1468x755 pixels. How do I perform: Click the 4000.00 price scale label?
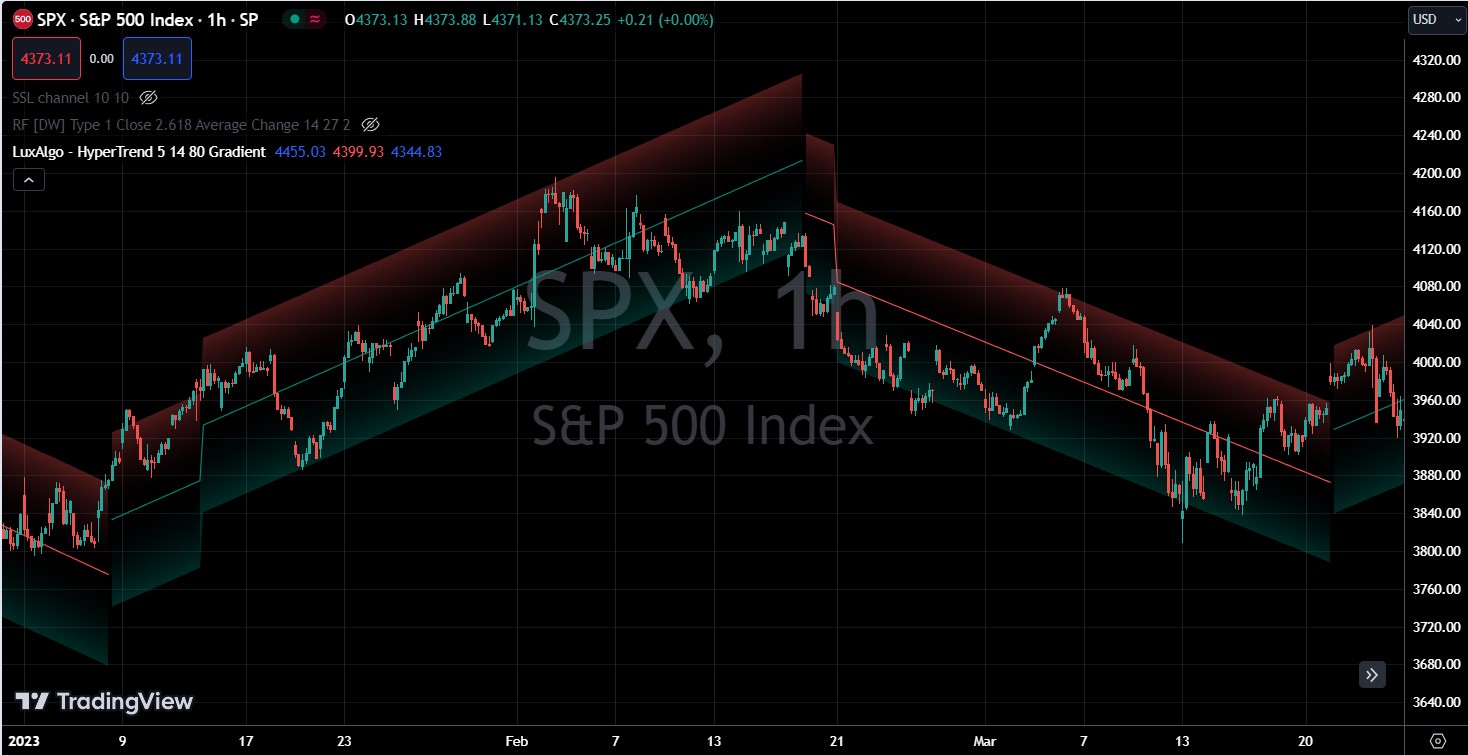[x=1437, y=362]
